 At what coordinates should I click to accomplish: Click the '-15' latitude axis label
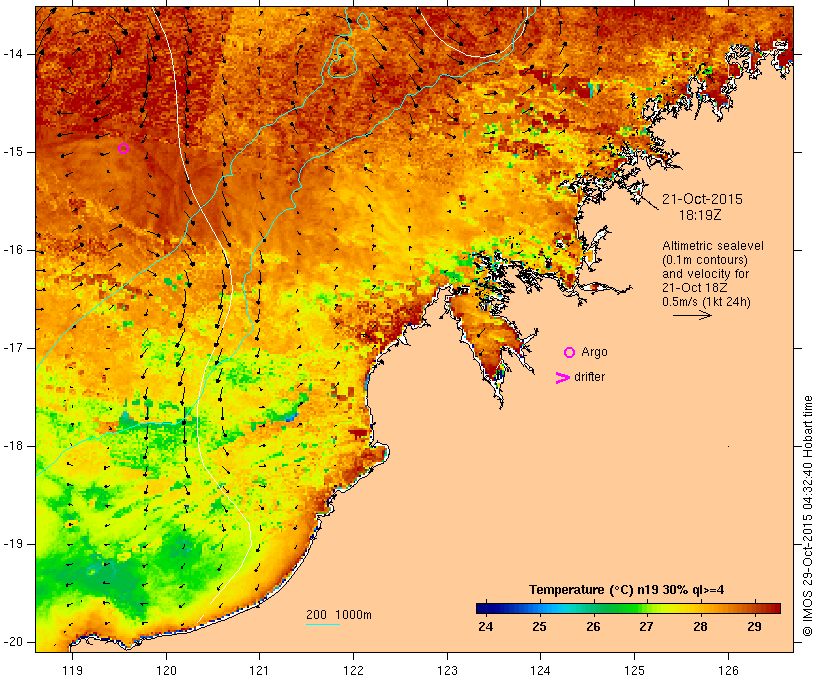pyautogui.click(x=12, y=152)
